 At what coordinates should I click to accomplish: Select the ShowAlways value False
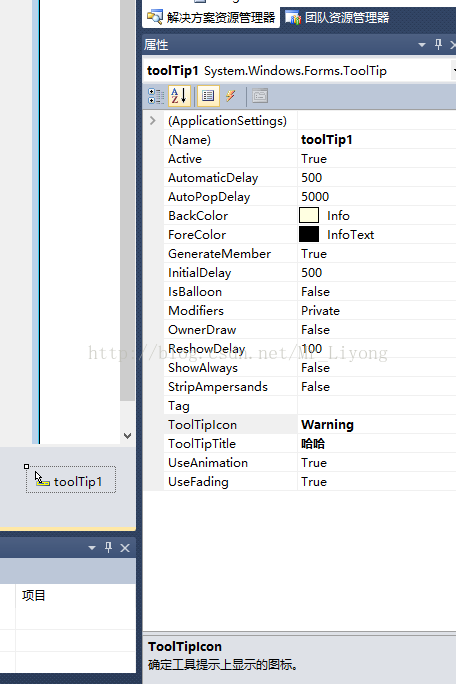click(377, 367)
